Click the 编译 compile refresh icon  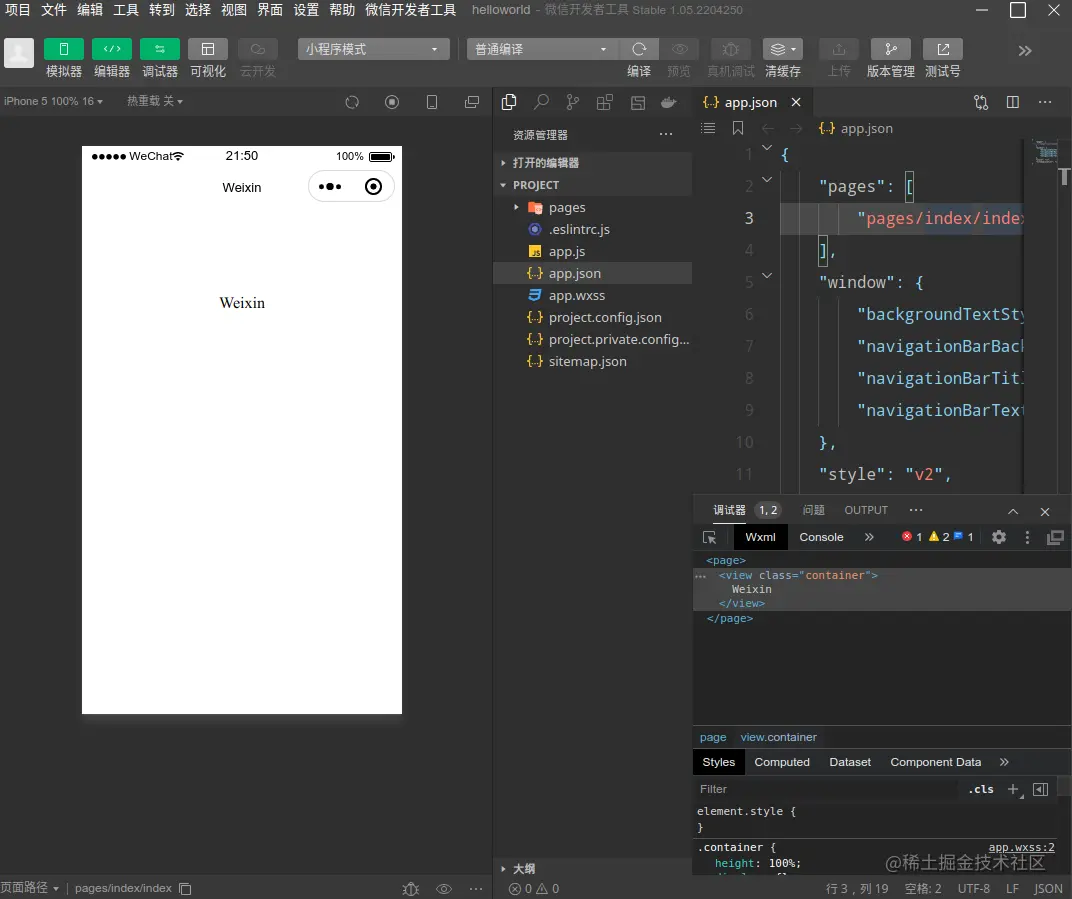pos(639,49)
